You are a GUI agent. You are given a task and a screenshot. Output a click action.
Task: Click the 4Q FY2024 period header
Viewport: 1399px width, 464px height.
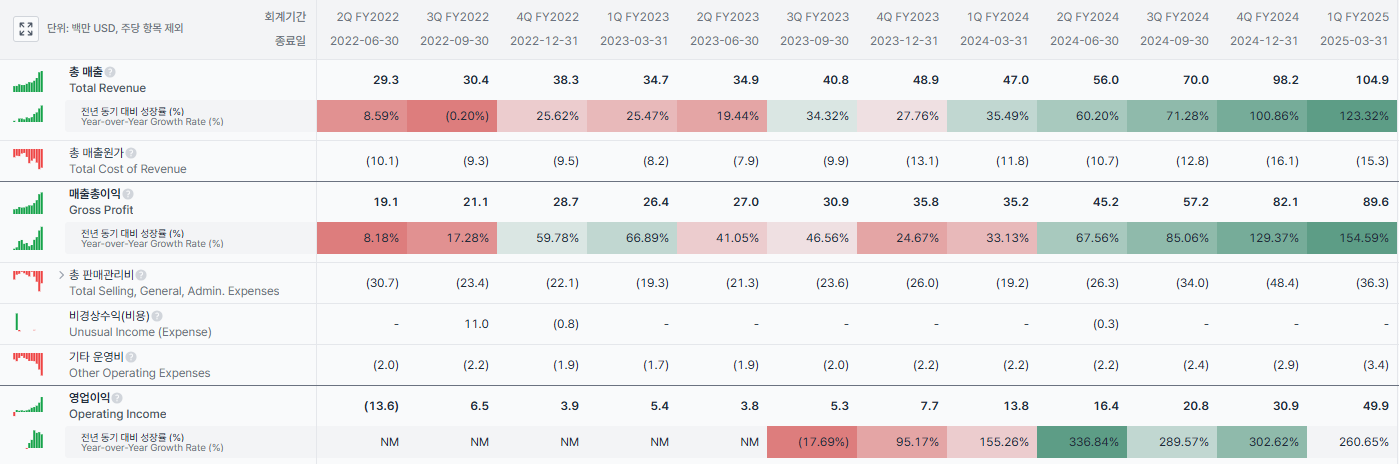1267,17
